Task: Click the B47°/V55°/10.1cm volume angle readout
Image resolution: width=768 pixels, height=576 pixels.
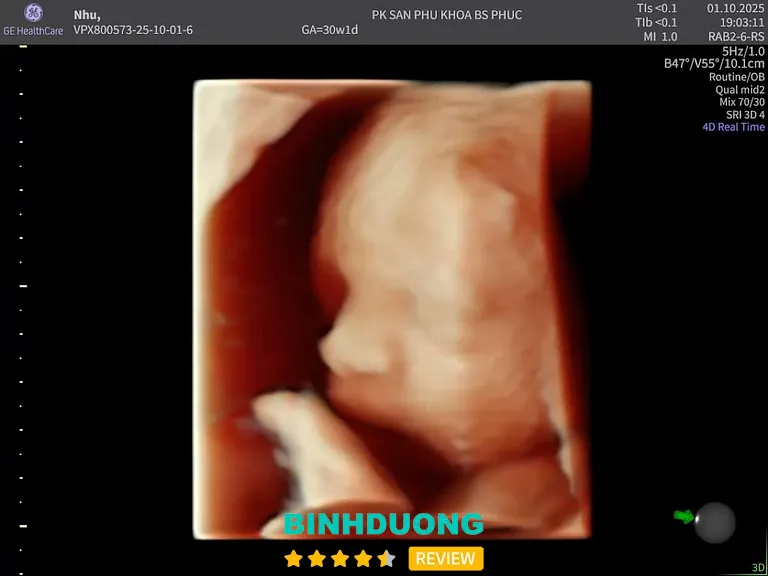Action: coord(714,64)
